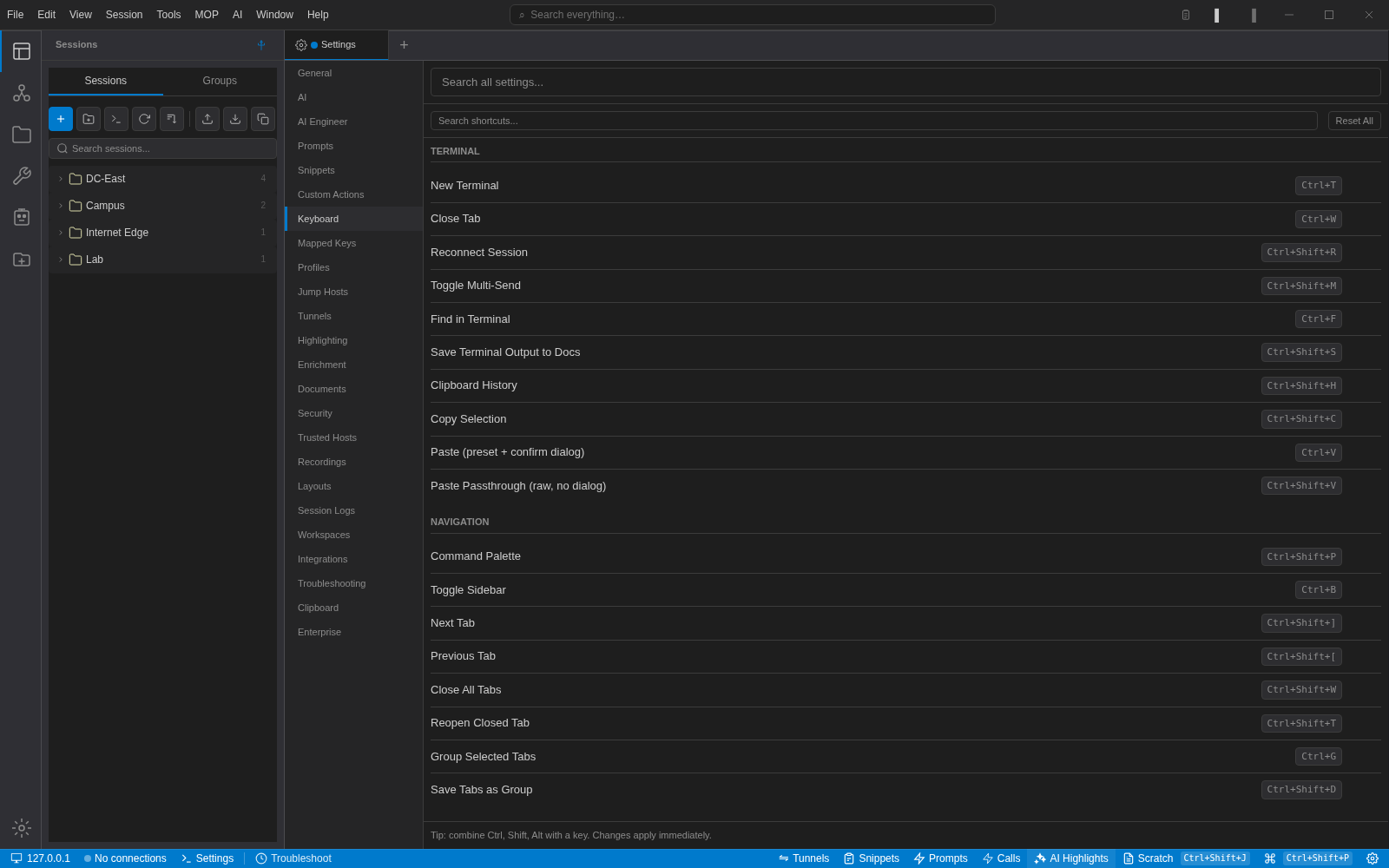Click the new folder icon in sessions toolbar
The height and width of the screenshot is (868, 1389).
click(89, 119)
